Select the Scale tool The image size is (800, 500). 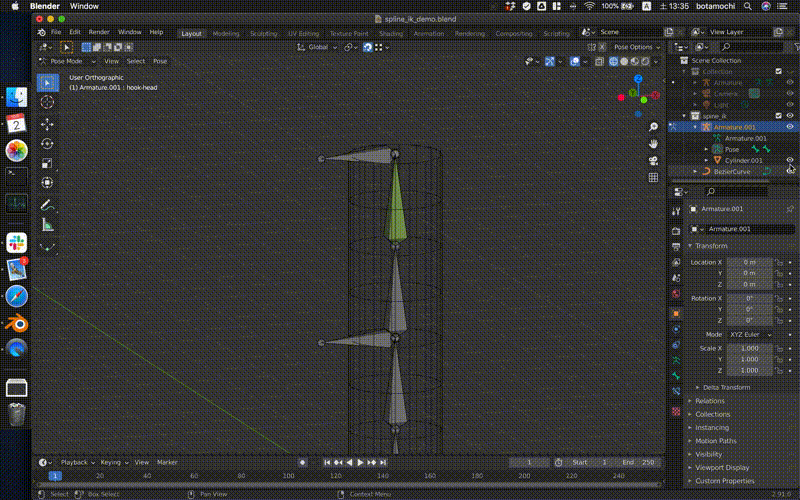click(47, 164)
